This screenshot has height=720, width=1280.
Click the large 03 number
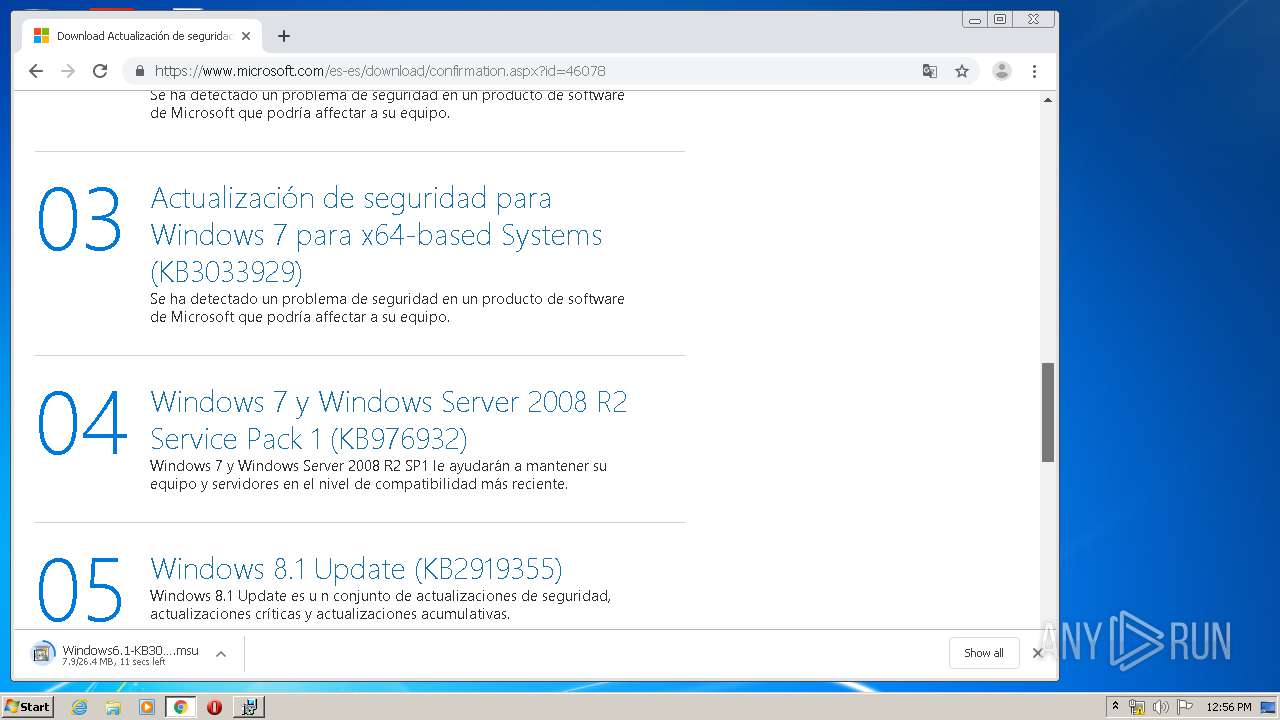[x=80, y=219]
